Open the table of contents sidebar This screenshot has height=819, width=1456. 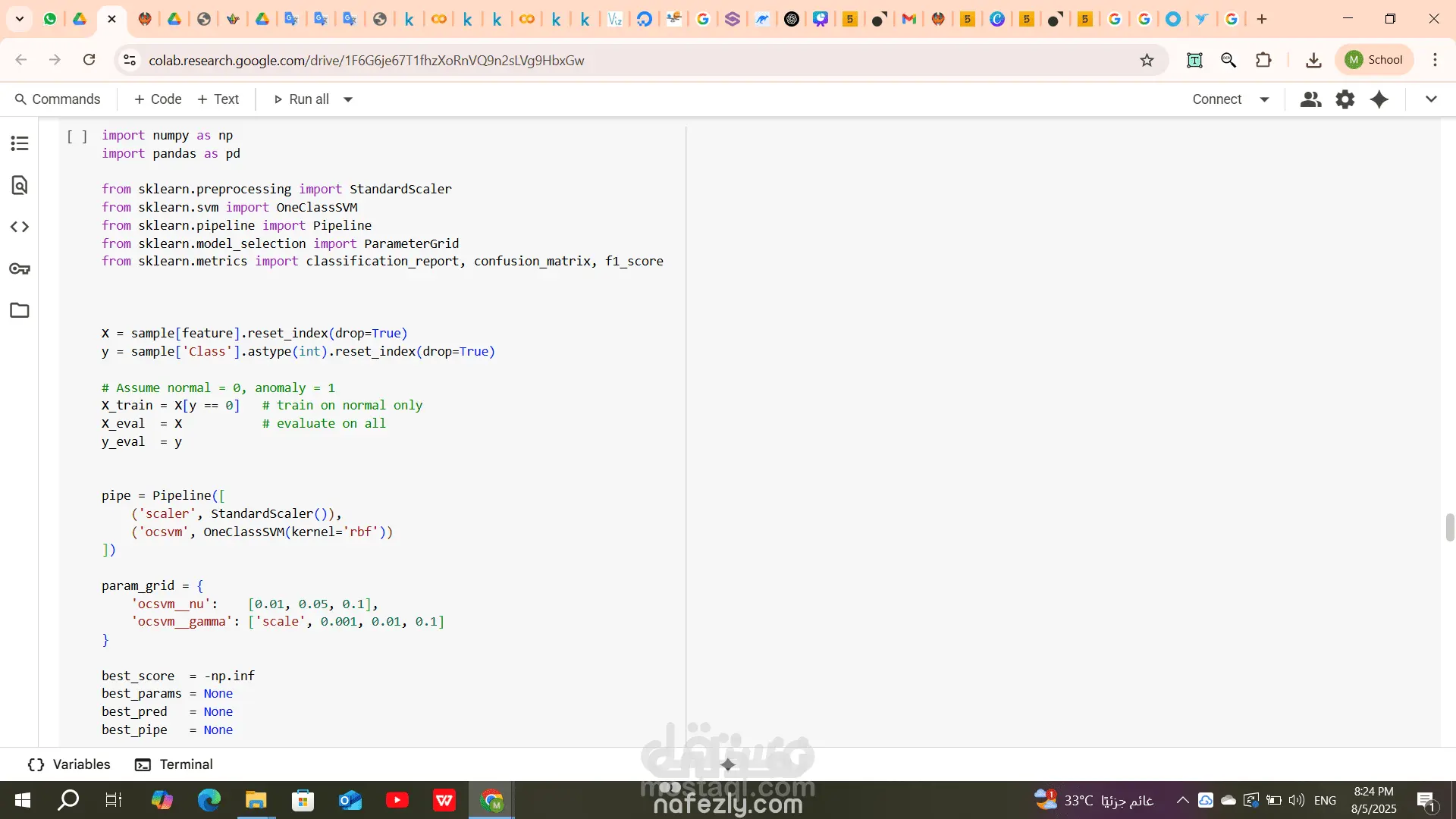pos(20,143)
